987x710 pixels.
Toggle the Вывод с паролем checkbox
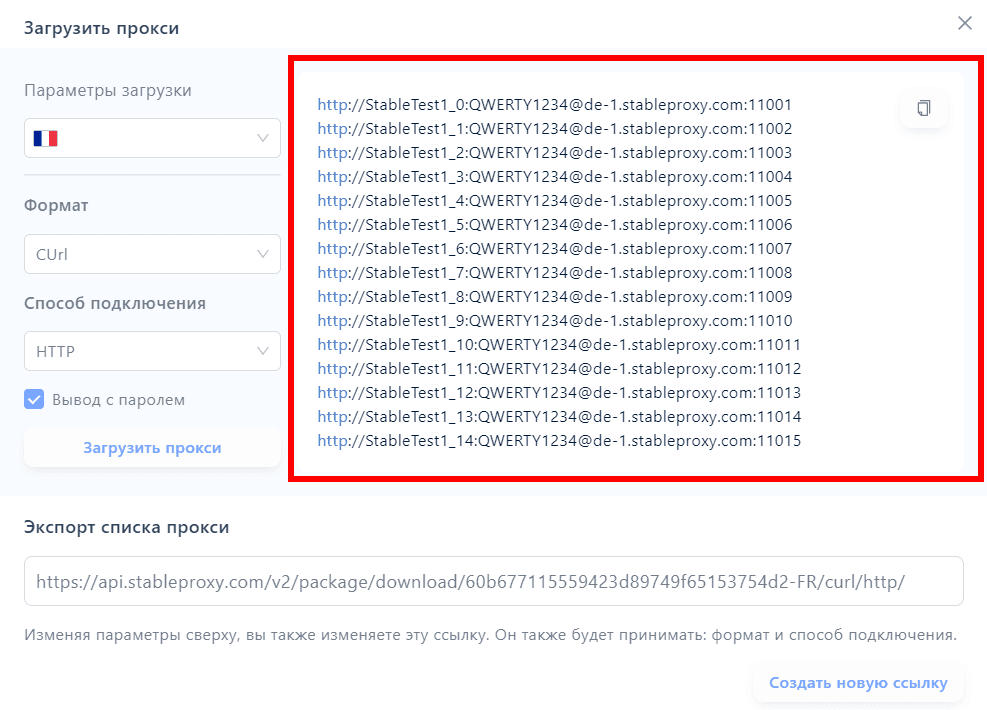tap(33, 399)
